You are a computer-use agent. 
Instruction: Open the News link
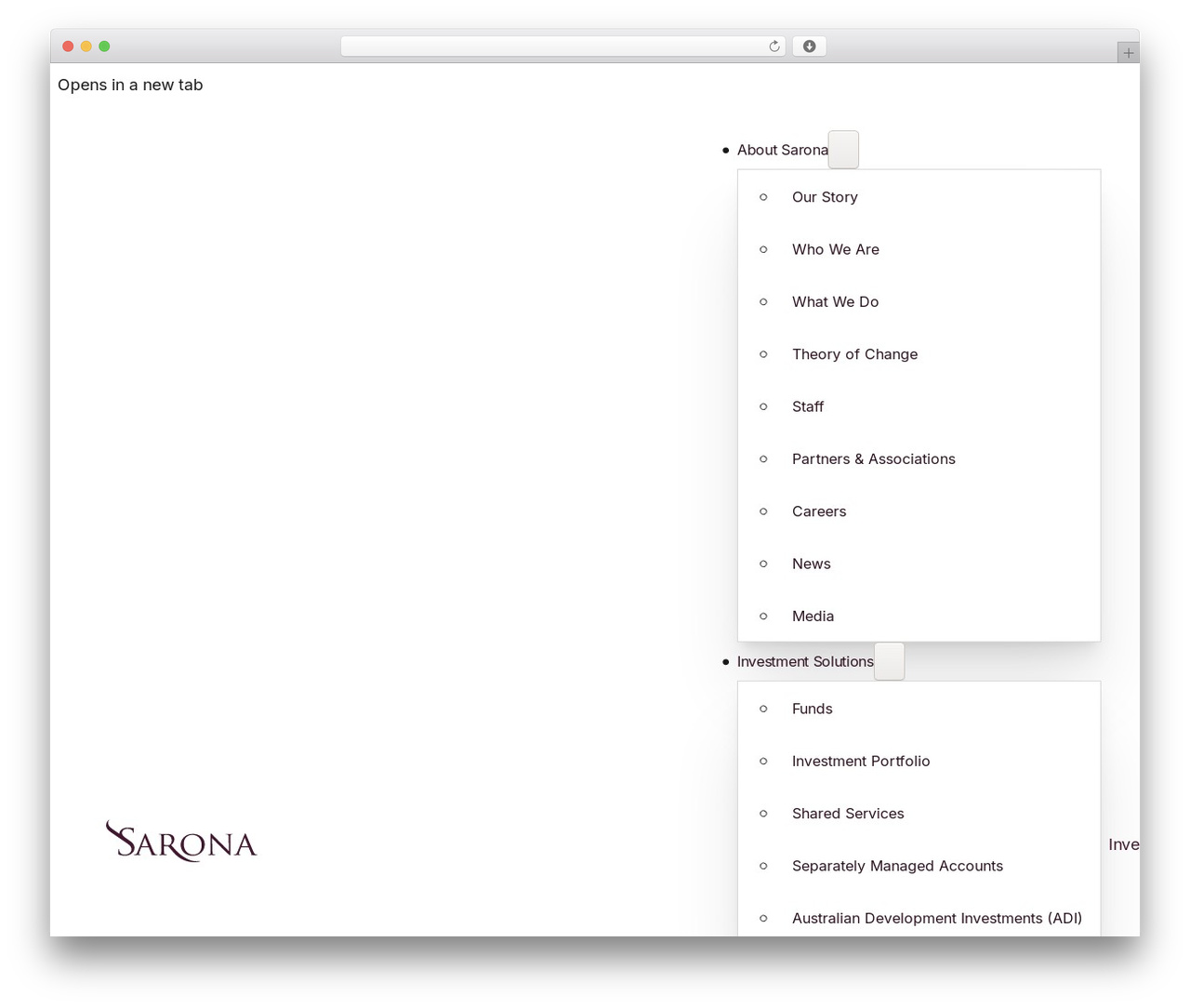[811, 564]
